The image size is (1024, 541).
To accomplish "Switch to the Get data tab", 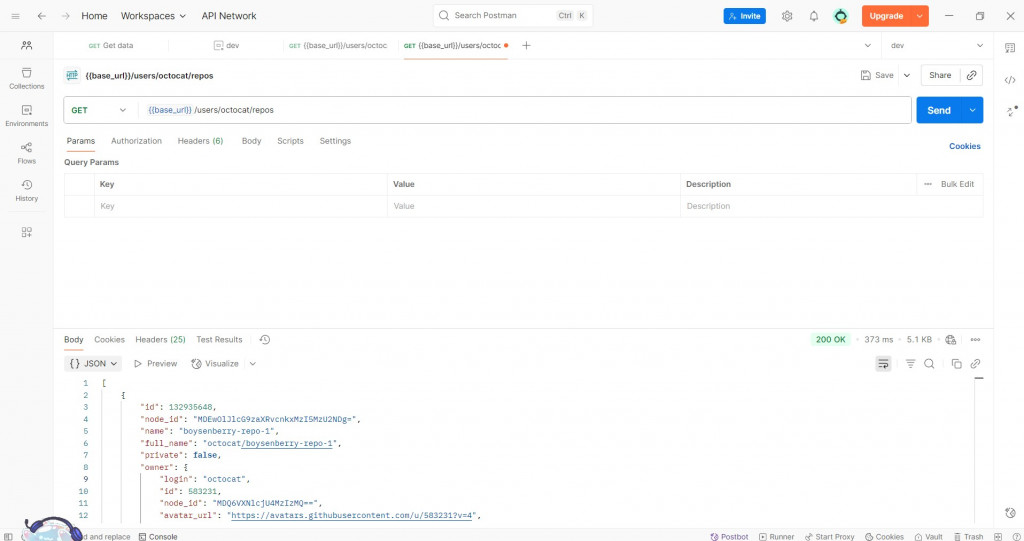I will [111, 45].
